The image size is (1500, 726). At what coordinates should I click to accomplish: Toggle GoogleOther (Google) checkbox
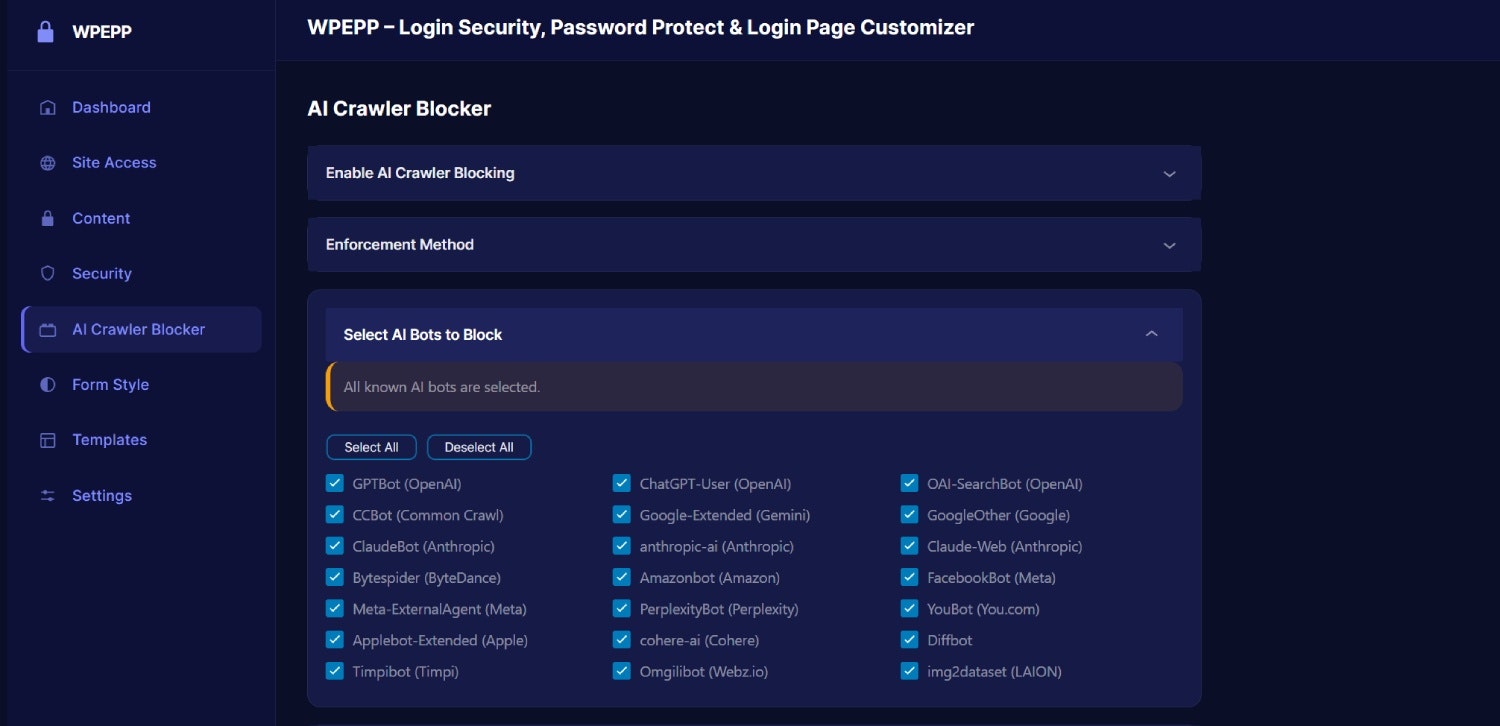click(x=909, y=515)
